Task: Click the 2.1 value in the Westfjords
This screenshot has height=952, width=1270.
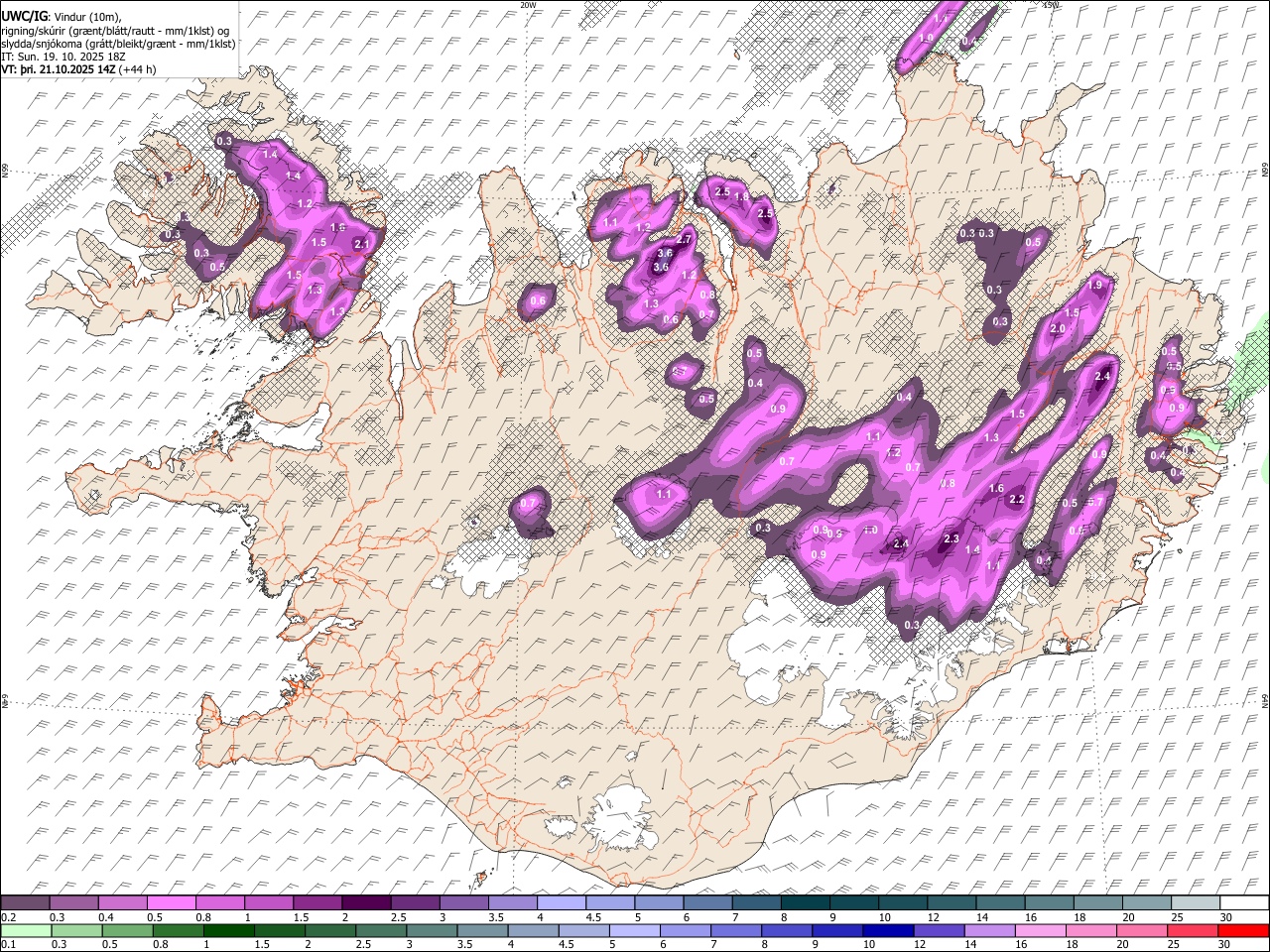Action: coord(362,244)
